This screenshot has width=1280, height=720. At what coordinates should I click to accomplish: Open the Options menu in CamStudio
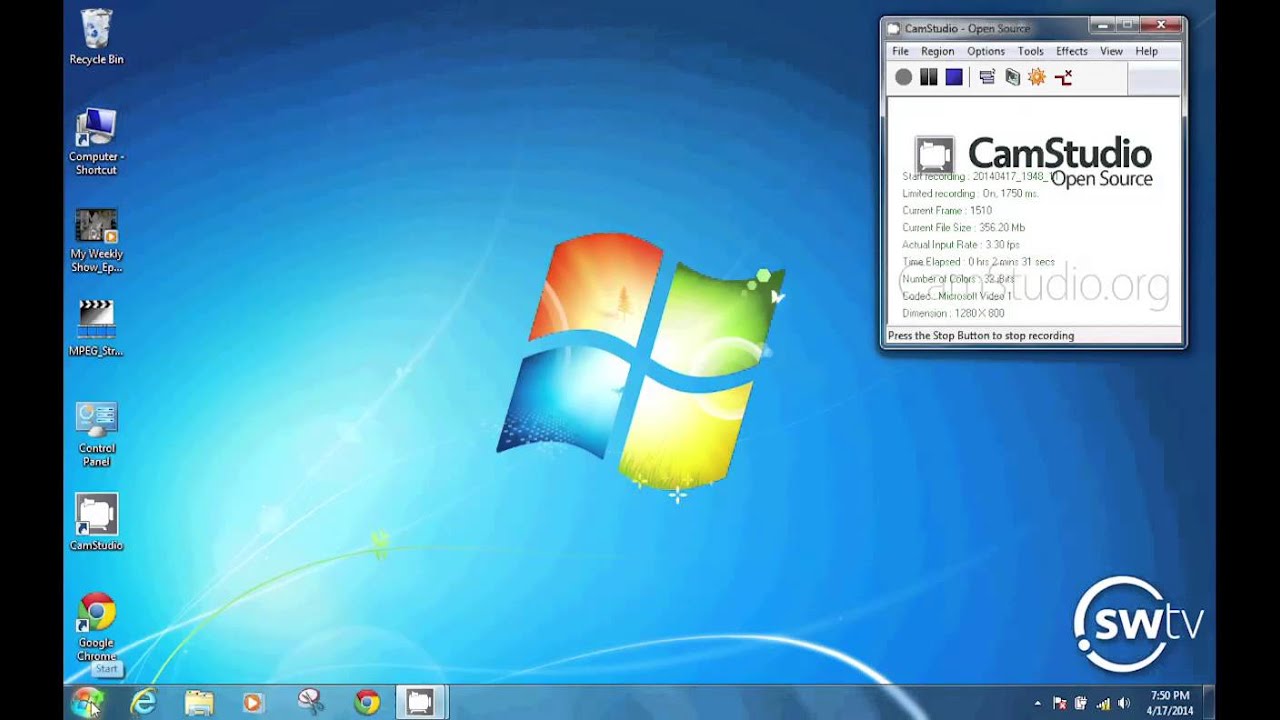point(985,51)
